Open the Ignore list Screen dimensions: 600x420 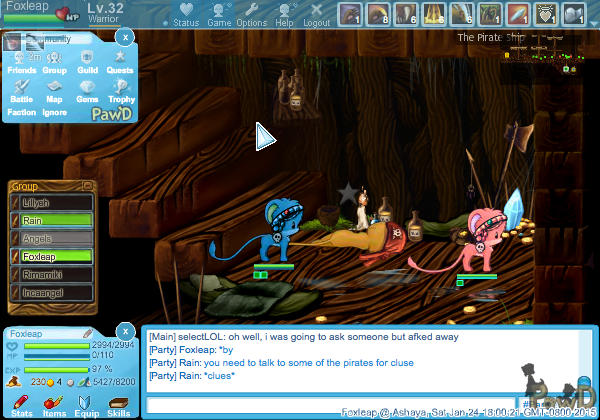click(57, 113)
